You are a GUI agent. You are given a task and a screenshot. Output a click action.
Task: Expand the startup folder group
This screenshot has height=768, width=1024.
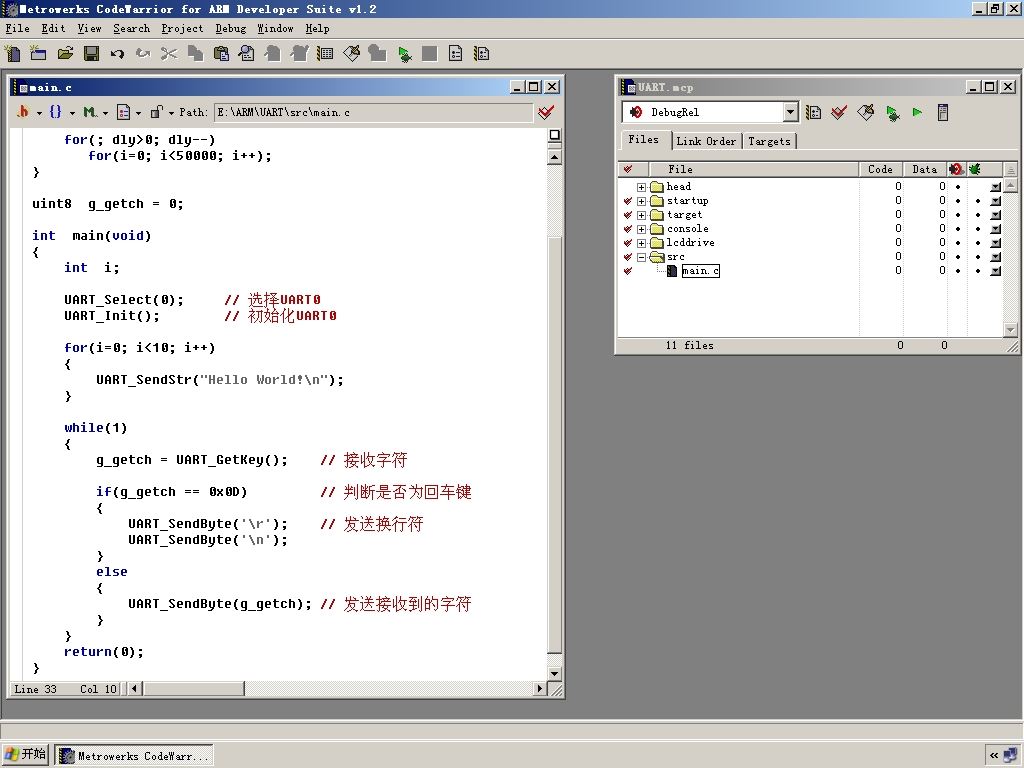point(641,201)
